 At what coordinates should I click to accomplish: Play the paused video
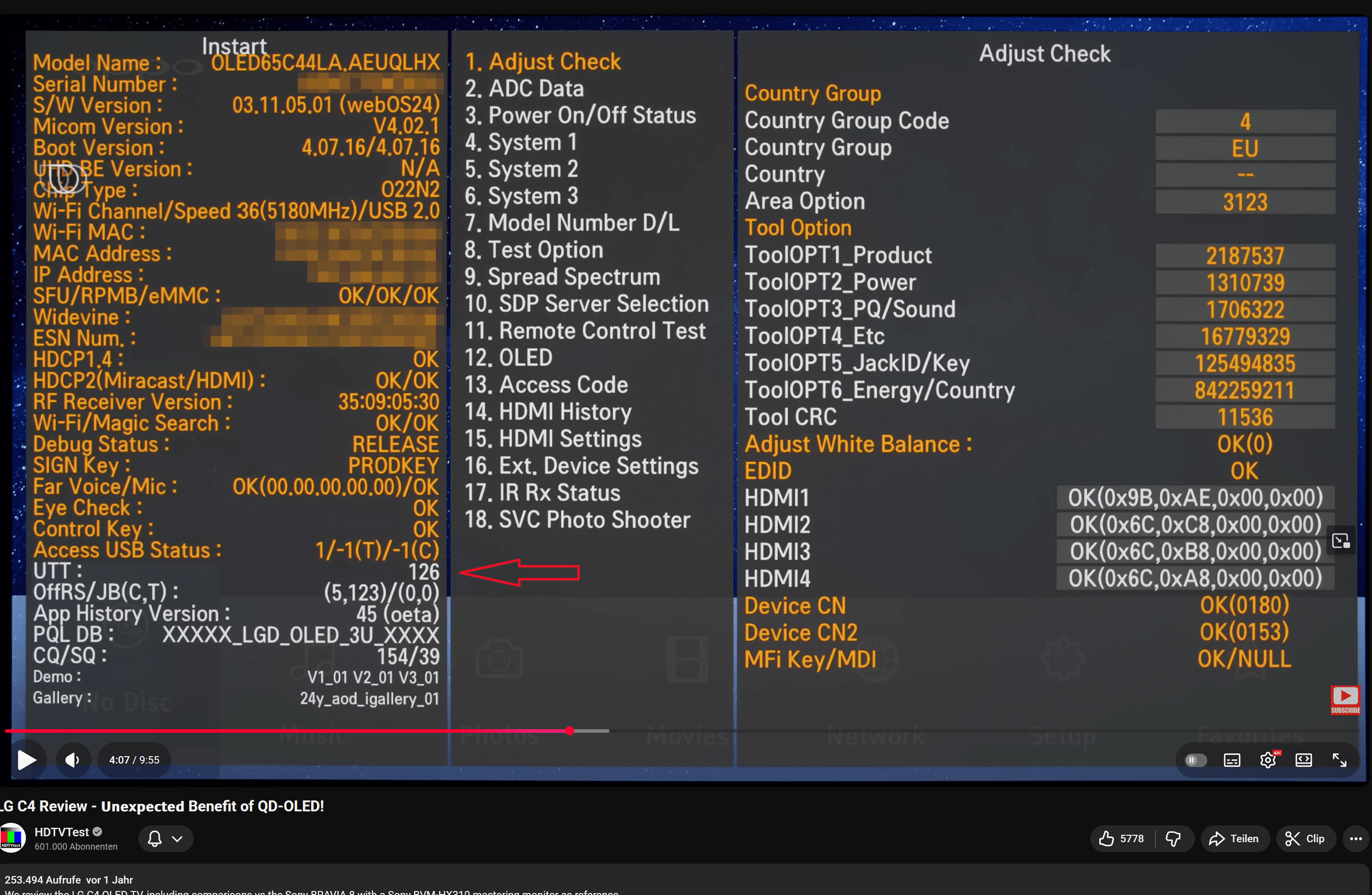tap(26, 760)
